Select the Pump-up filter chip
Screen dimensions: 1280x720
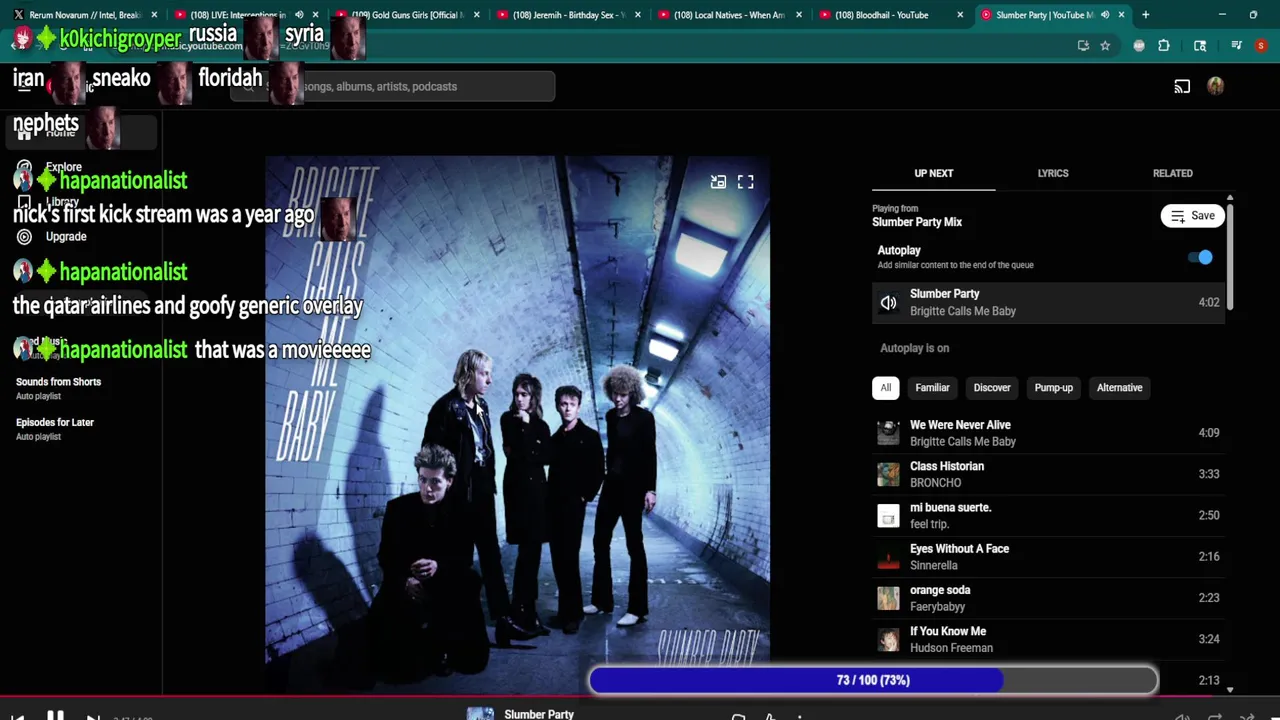pyautogui.click(x=1053, y=388)
